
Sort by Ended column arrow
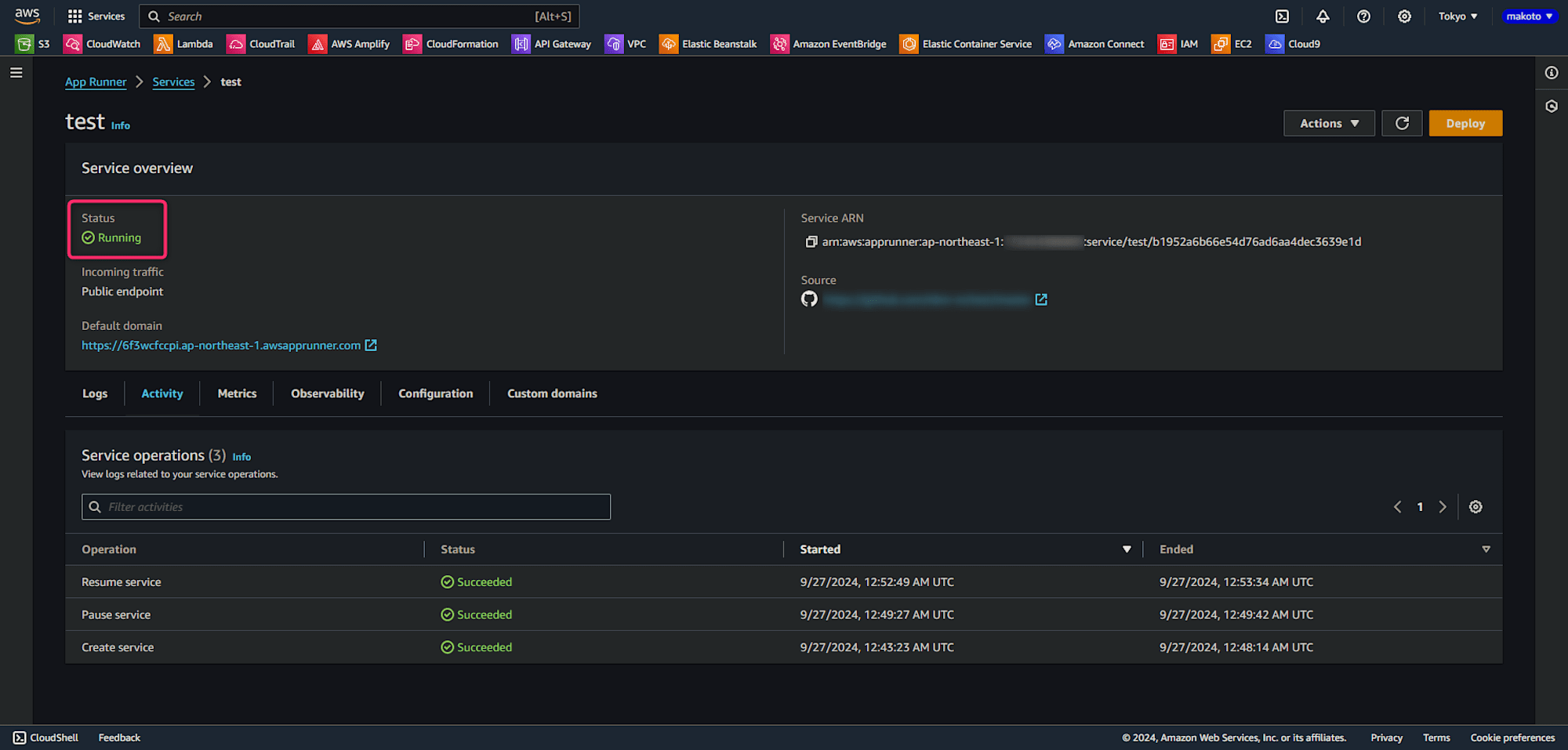pos(1486,549)
